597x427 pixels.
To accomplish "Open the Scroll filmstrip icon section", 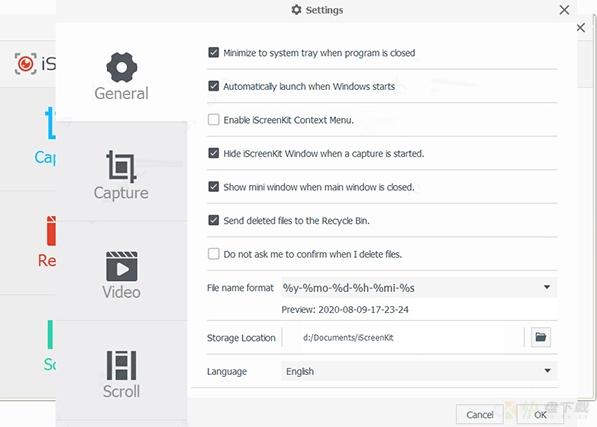I will (x=121, y=365).
